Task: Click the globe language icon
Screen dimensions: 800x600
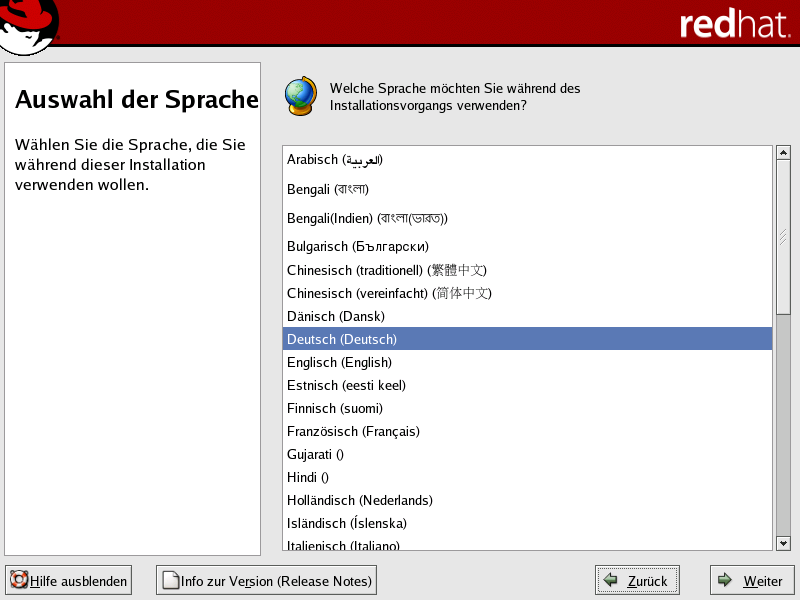Action: pos(300,95)
